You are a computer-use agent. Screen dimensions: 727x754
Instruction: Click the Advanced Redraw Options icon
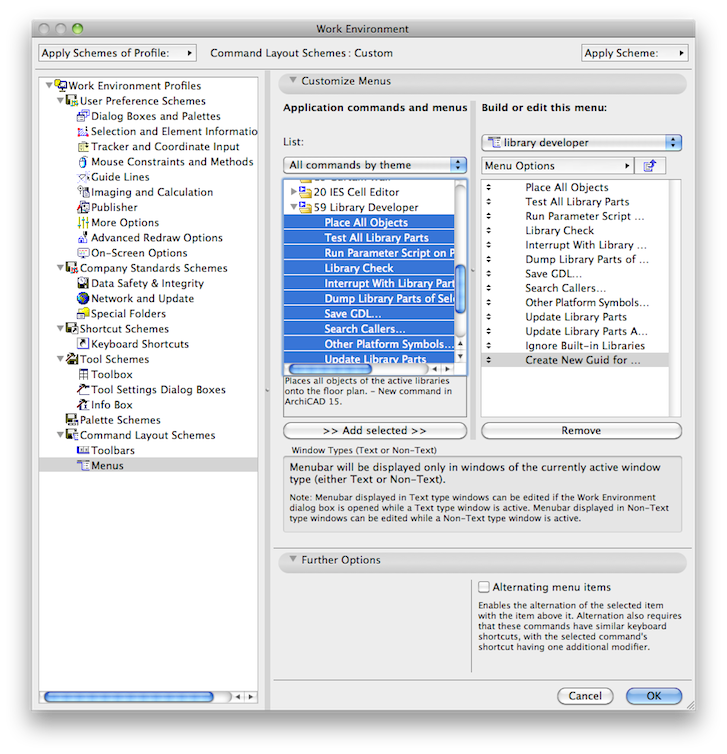click(x=83, y=238)
